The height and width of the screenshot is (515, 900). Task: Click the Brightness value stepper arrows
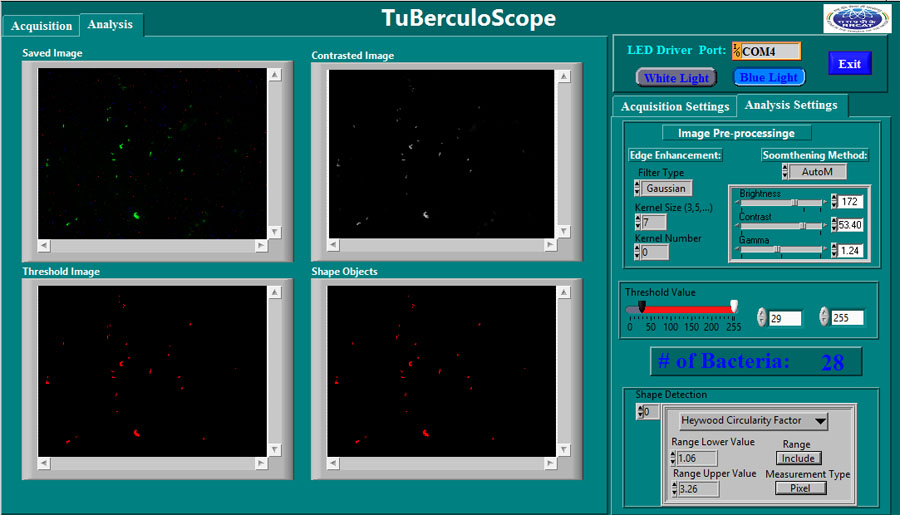coord(834,202)
